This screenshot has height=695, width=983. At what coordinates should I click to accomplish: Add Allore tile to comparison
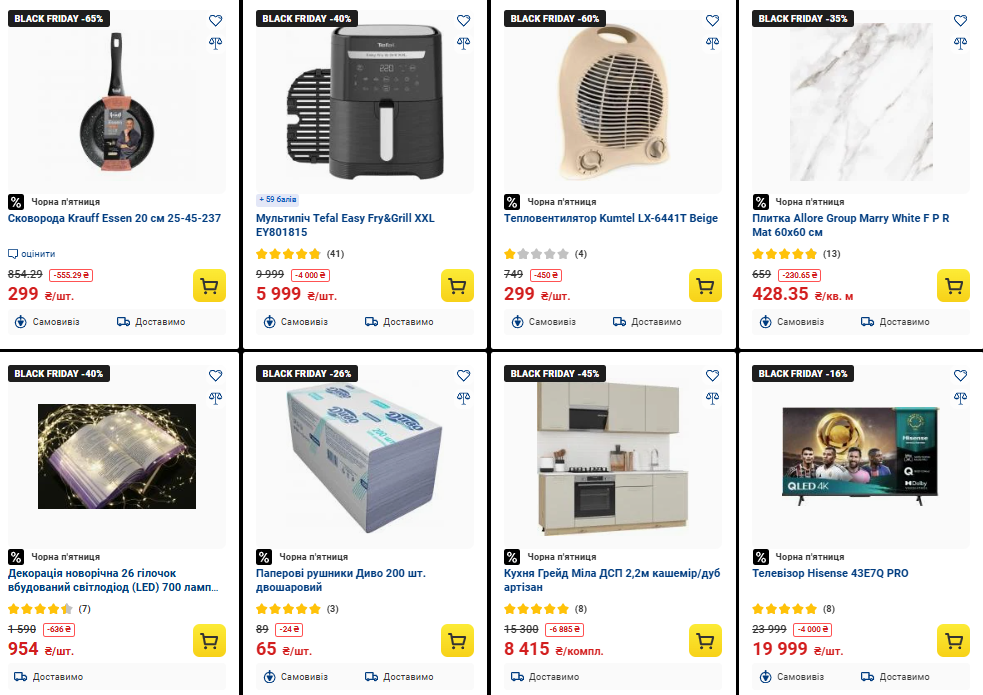click(x=960, y=42)
